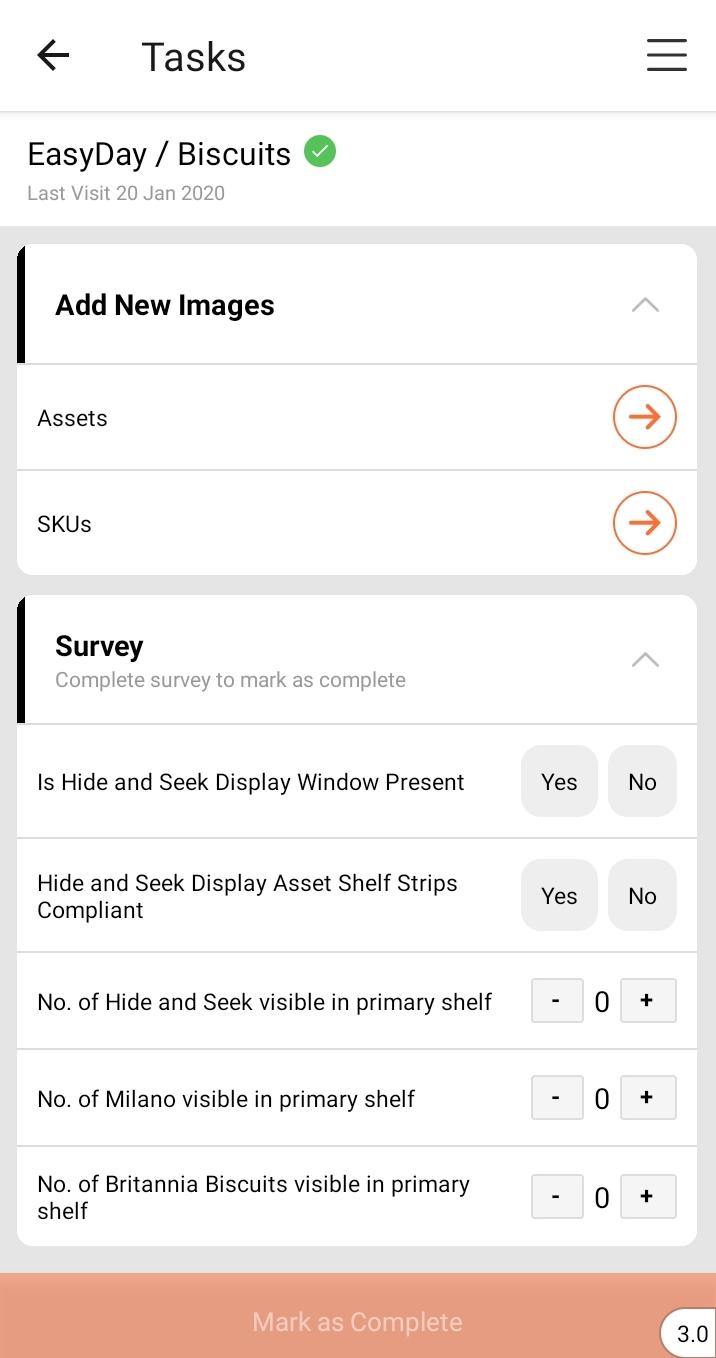
Task: Click green checkmark next to EasyDay / Biscuits
Action: pyautogui.click(x=320, y=152)
